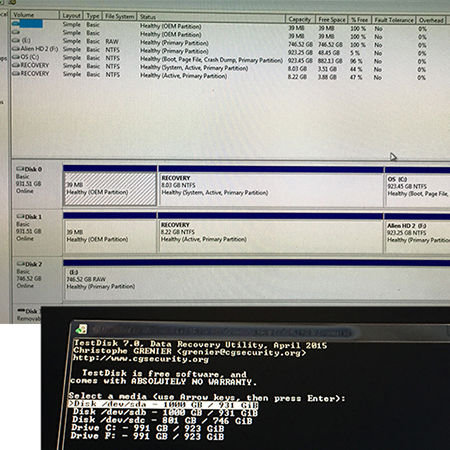This screenshot has height=450, width=450.
Task: Select 'OS (C:)' in volume list
Action: (30, 57)
